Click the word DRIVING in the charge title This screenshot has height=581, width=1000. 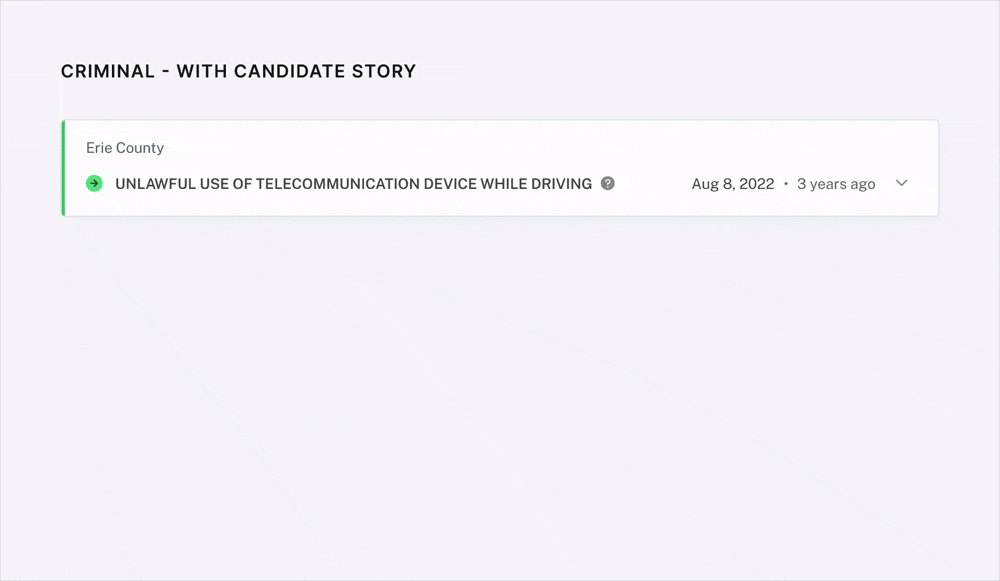click(560, 184)
